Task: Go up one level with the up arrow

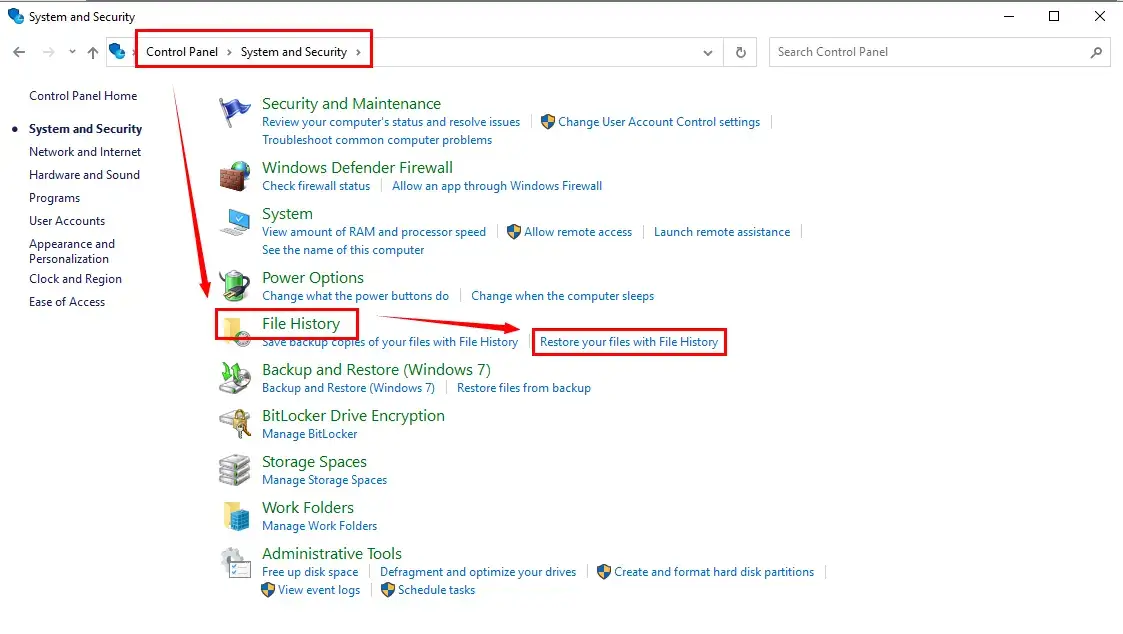Action: click(92, 52)
